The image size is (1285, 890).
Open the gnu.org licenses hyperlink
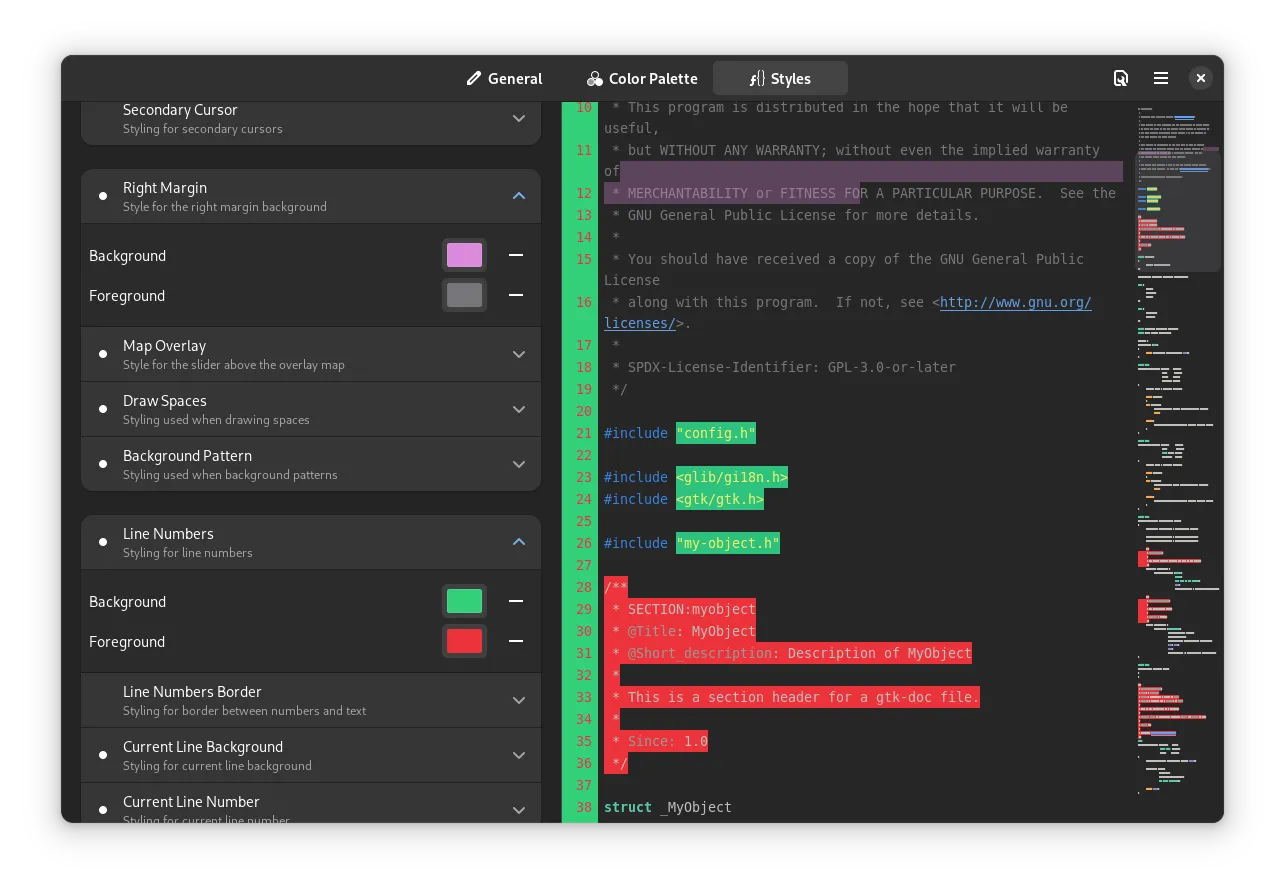[x=1015, y=302]
